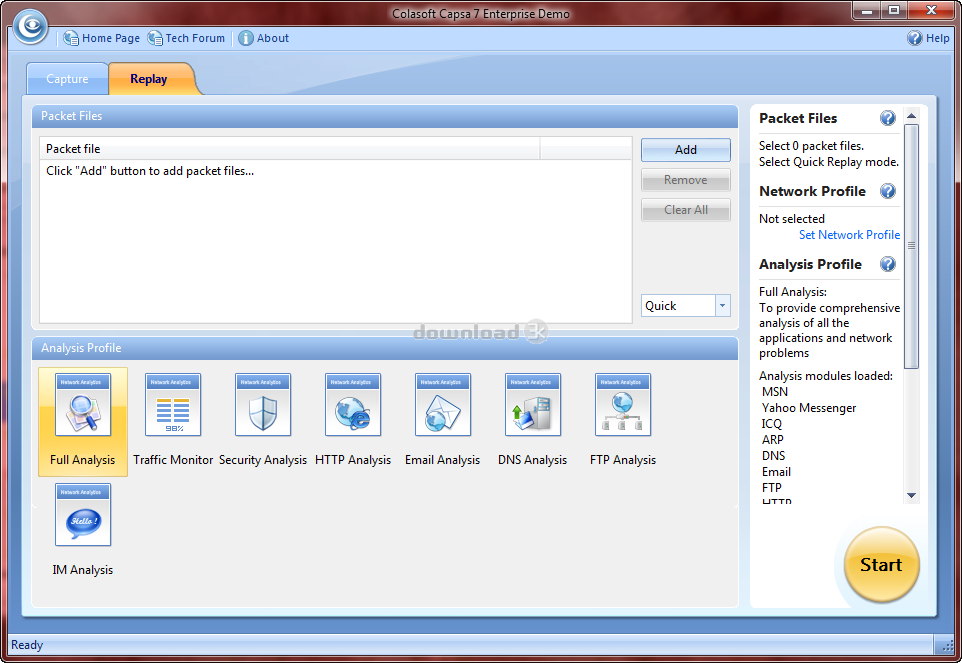Click the 'Security Analysis' profile label
This screenshot has width=962, height=663.
263,460
